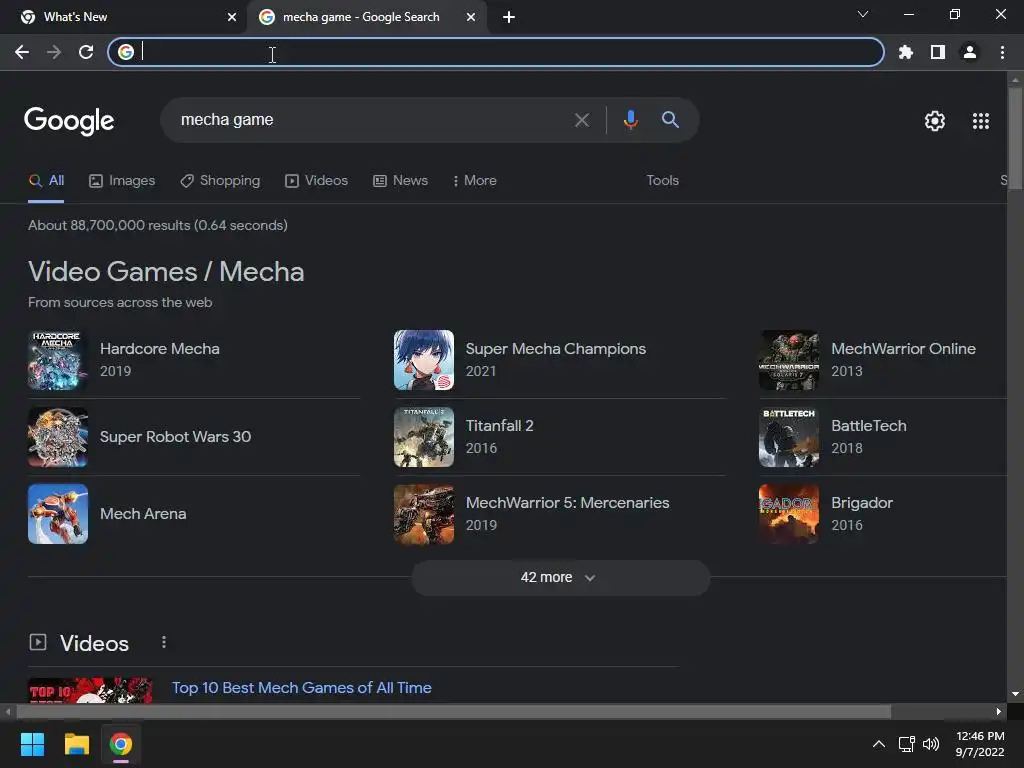The width and height of the screenshot is (1024, 768).
Task: Click the horizontal scrollbar right arrow
Action: coord(999,711)
